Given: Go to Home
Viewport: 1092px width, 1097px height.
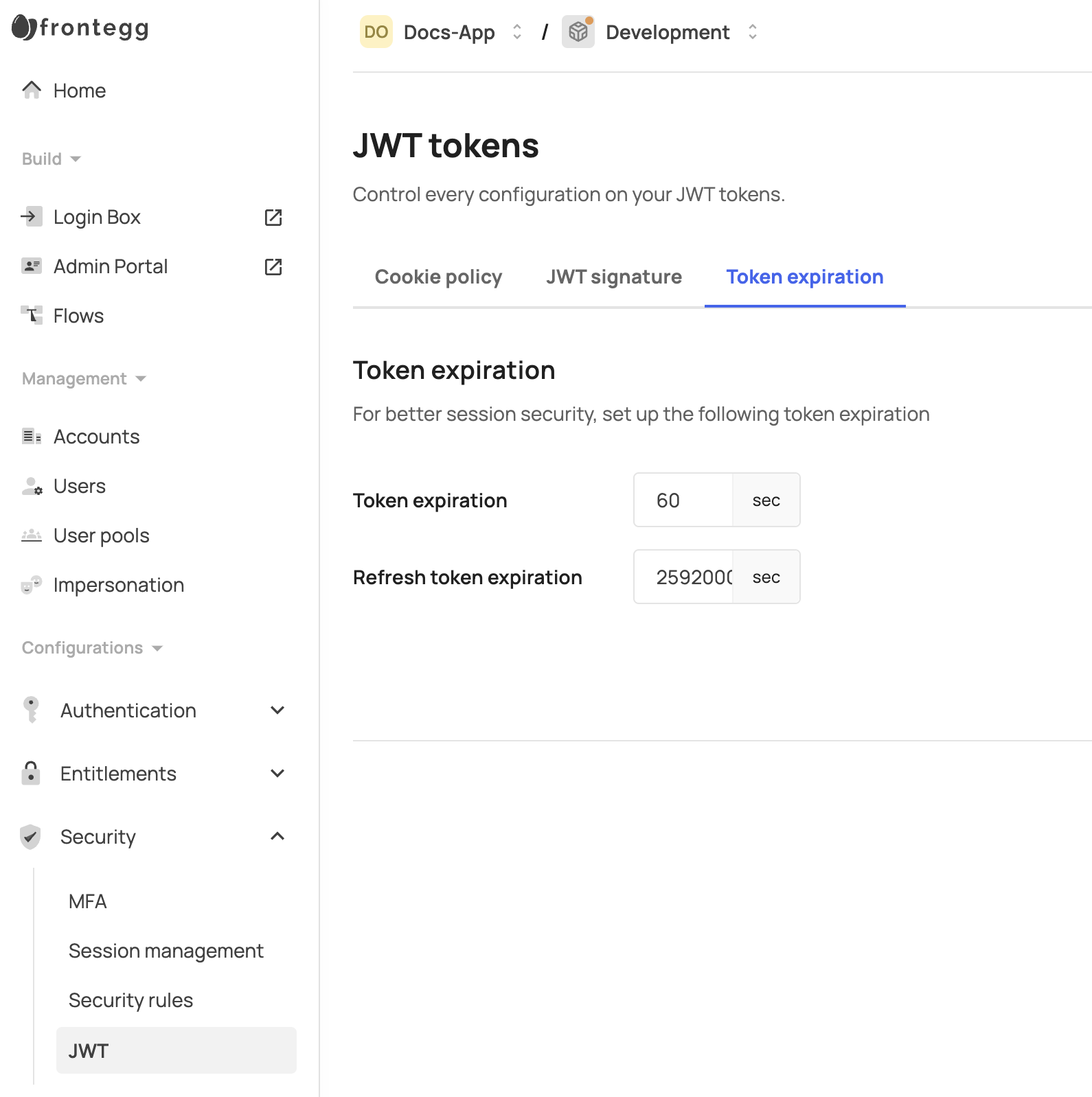Looking at the screenshot, I should (80, 91).
